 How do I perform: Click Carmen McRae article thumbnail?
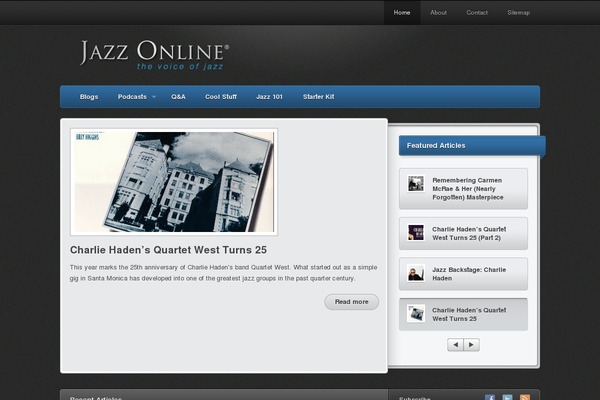click(x=416, y=184)
